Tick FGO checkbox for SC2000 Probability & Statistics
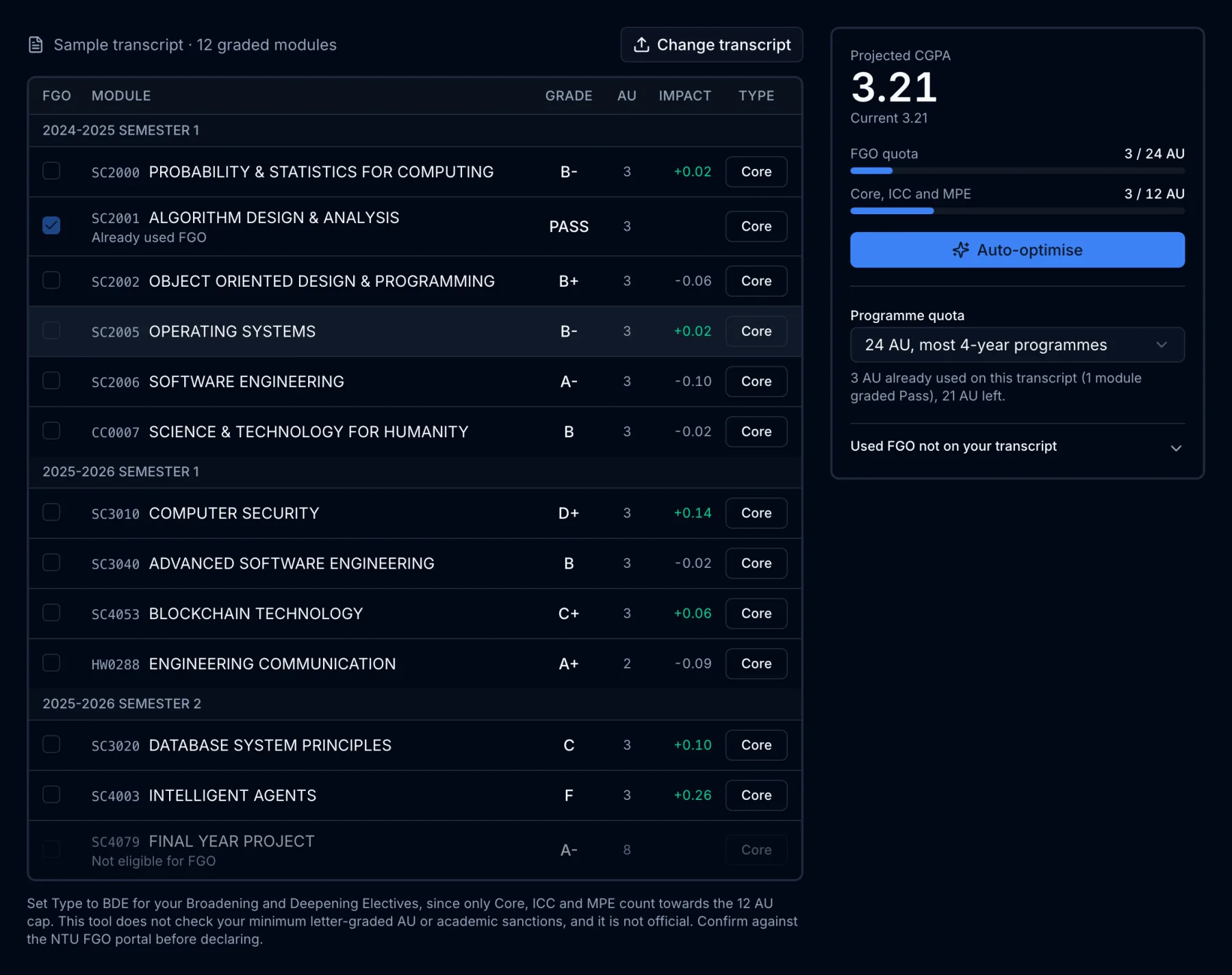This screenshot has width=1232, height=975. click(x=51, y=170)
